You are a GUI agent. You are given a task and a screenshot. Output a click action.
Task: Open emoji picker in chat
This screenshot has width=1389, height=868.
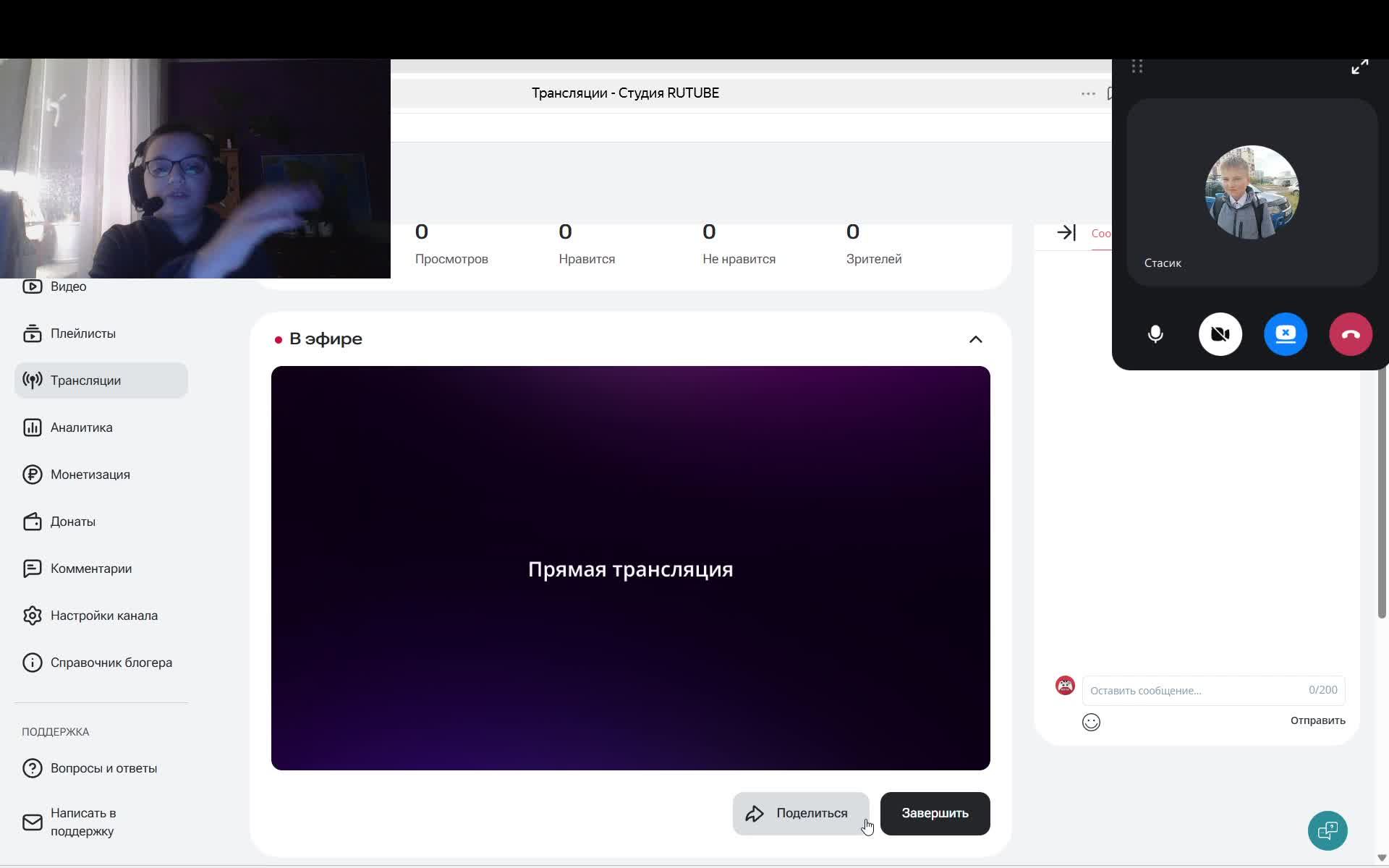[1091, 722]
